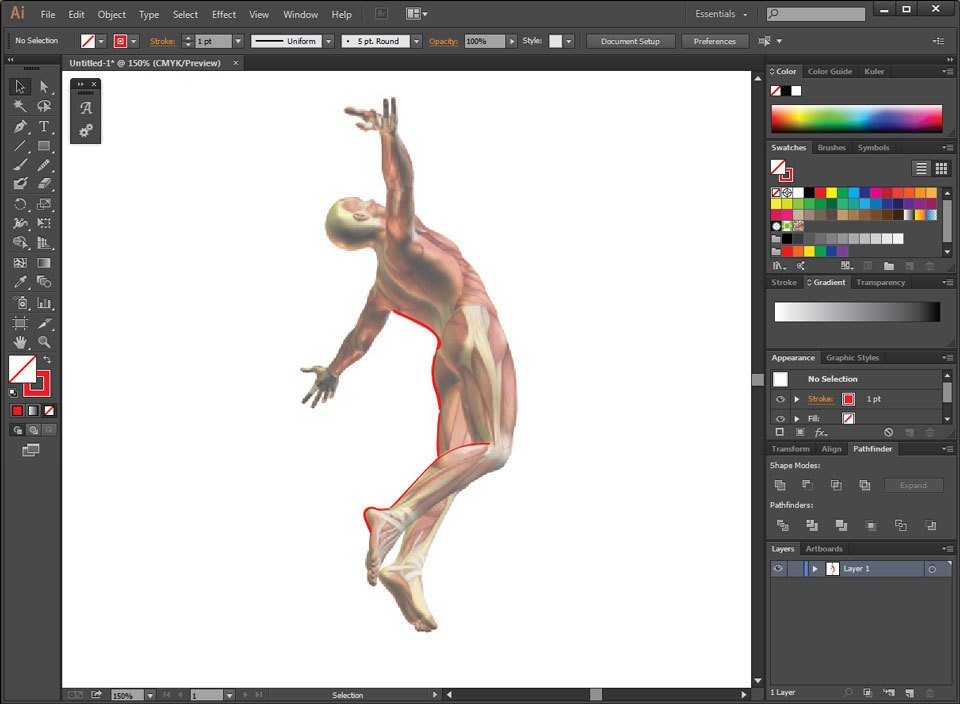Click the Opacity link in control bar
The width and height of the screenshot is (960, 704).
coord(443,41)
